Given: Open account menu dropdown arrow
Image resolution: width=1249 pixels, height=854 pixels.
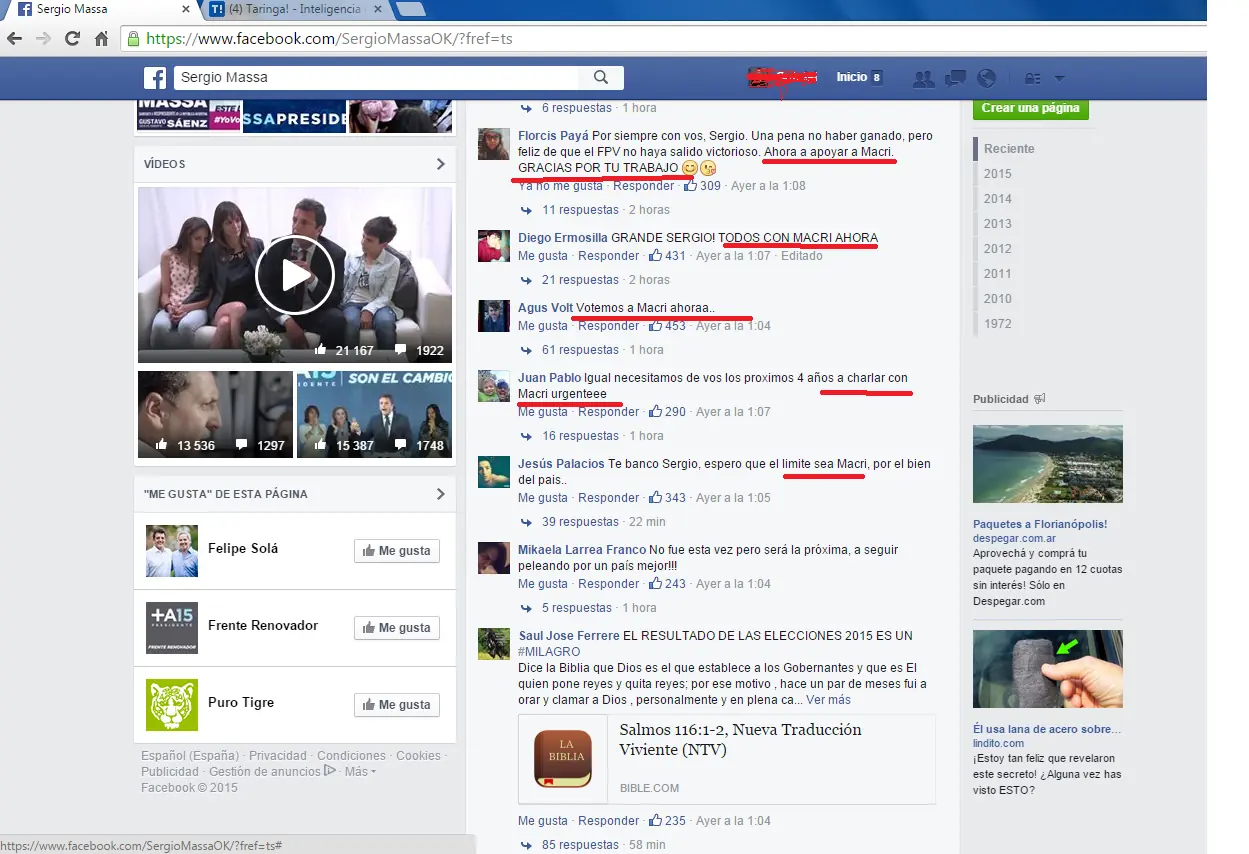Looking at the screenshot, I should (x=1059, y=78).
